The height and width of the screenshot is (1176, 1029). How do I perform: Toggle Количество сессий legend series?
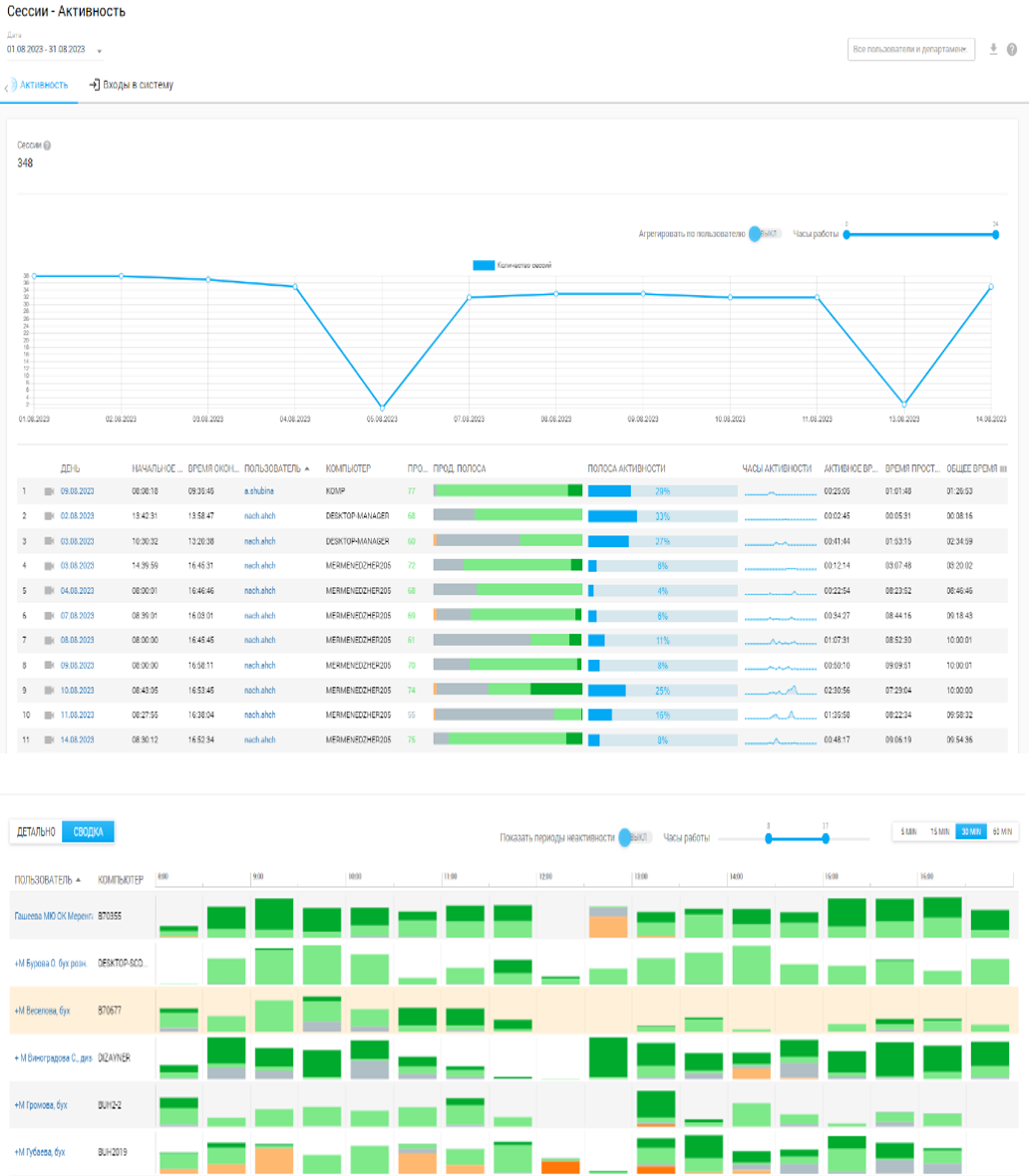coord(512,265)
